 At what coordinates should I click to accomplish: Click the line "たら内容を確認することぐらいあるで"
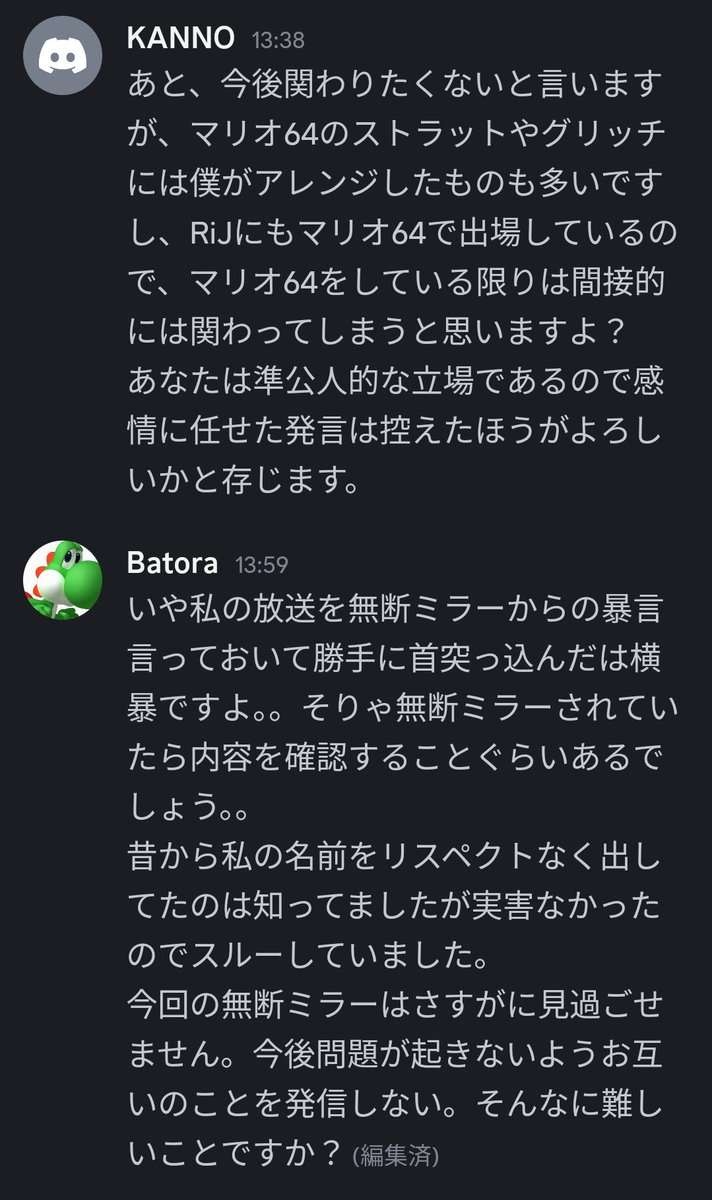(396, 759)
